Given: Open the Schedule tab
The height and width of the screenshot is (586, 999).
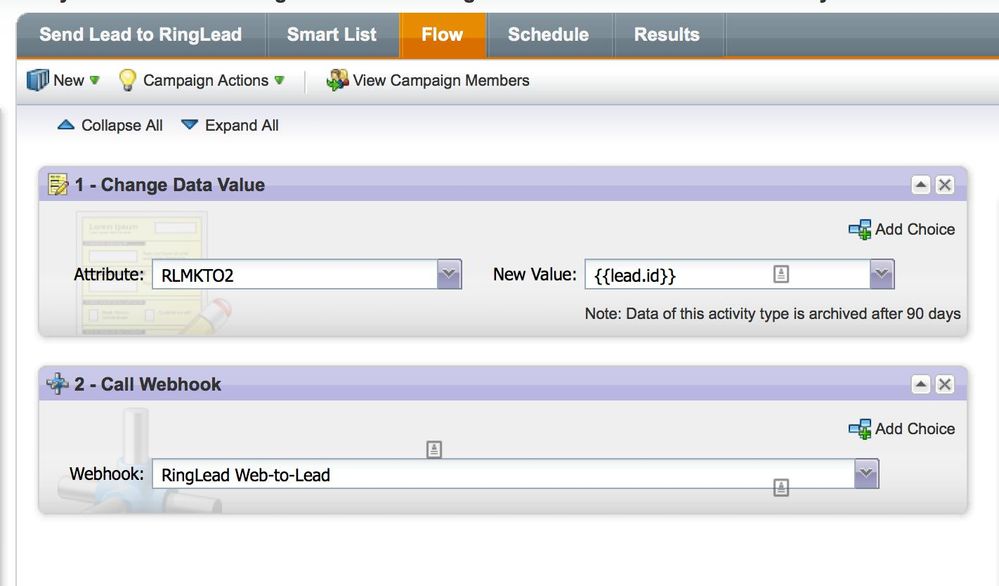Looking at the screenshot, I should (548, 35).
